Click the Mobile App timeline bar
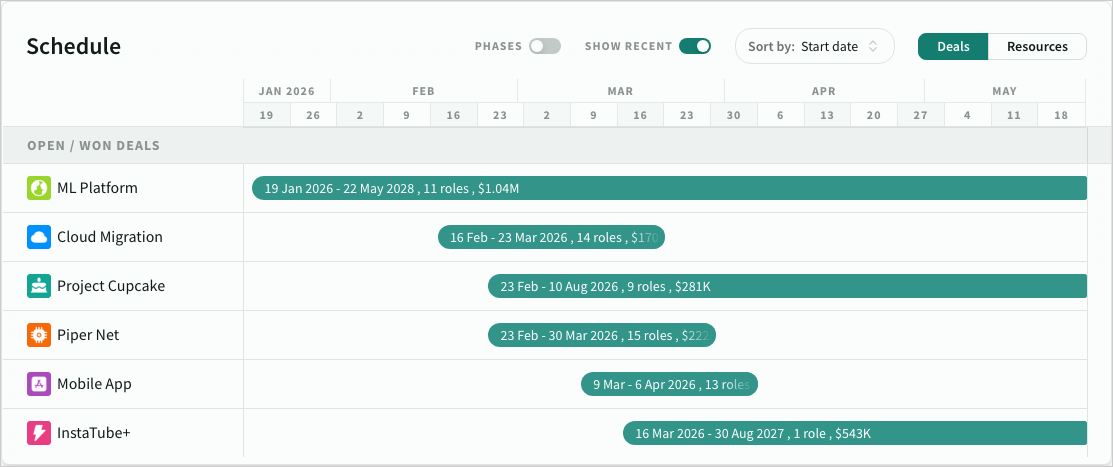The width and height of the screenshot is (1113, 467). point(669,384)
